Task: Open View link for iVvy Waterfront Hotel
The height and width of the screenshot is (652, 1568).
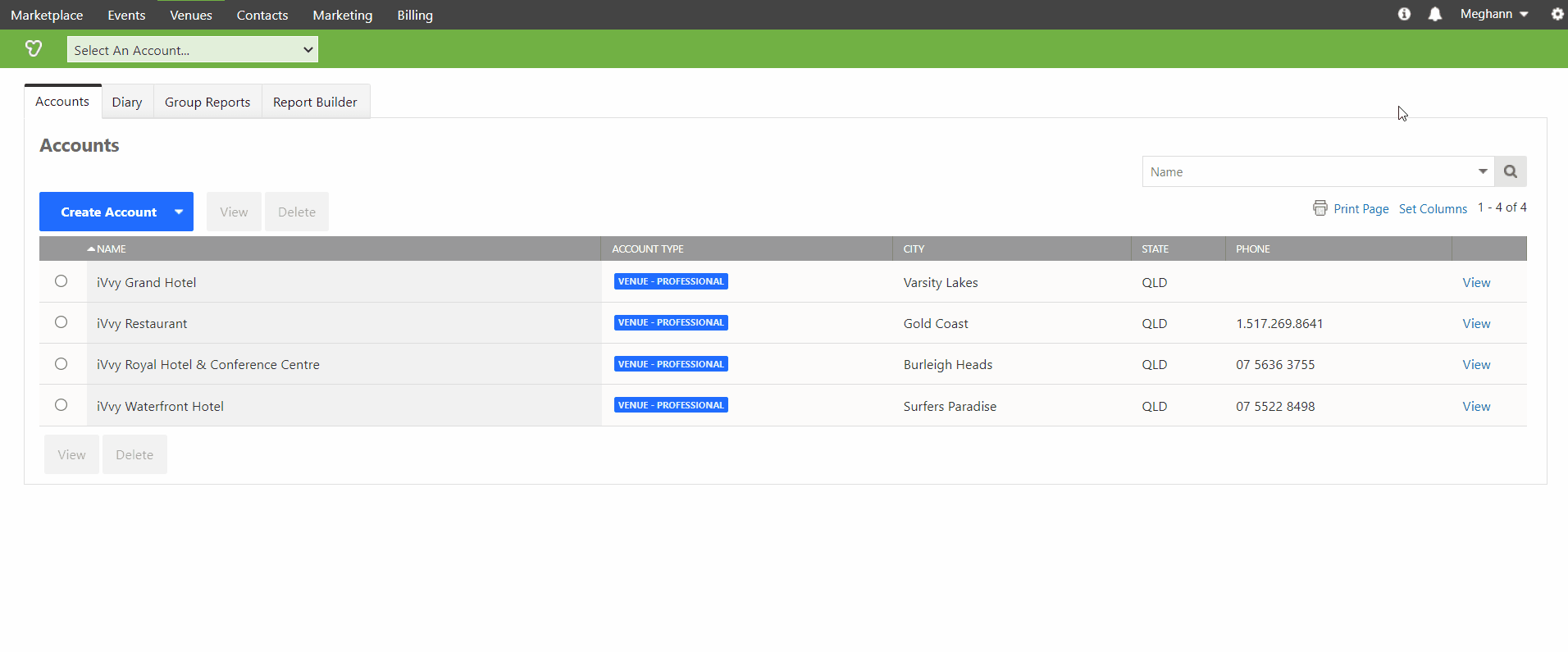Action: tap(1476, 406)
